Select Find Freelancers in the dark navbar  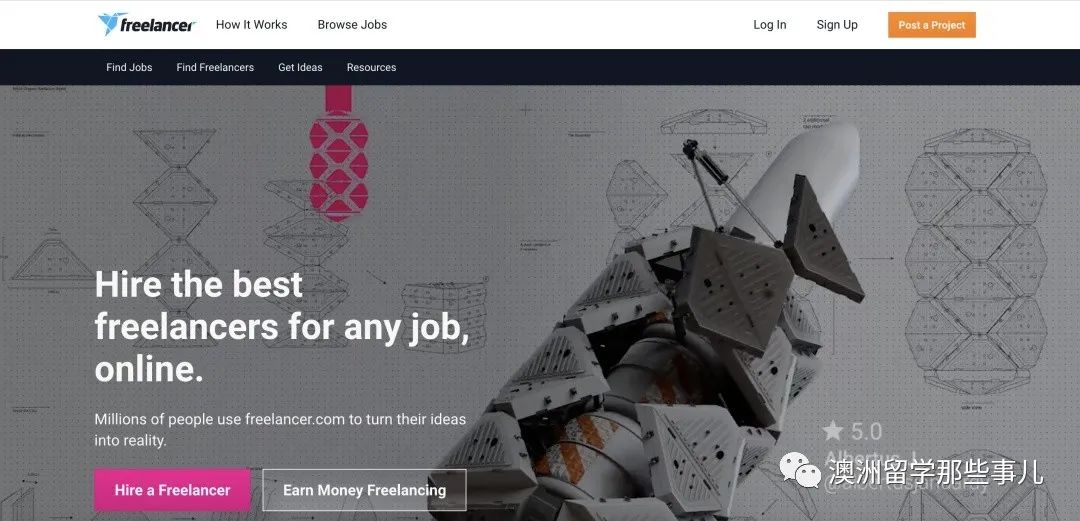(215, 68)
